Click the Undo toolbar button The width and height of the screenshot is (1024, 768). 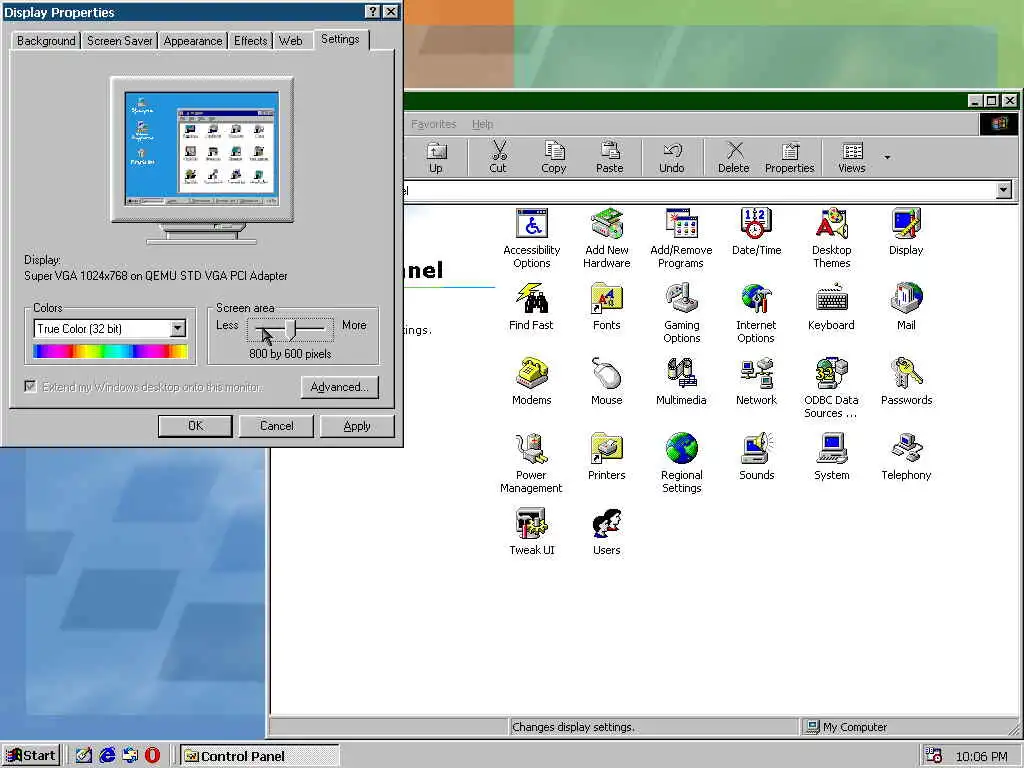[671, 157]
